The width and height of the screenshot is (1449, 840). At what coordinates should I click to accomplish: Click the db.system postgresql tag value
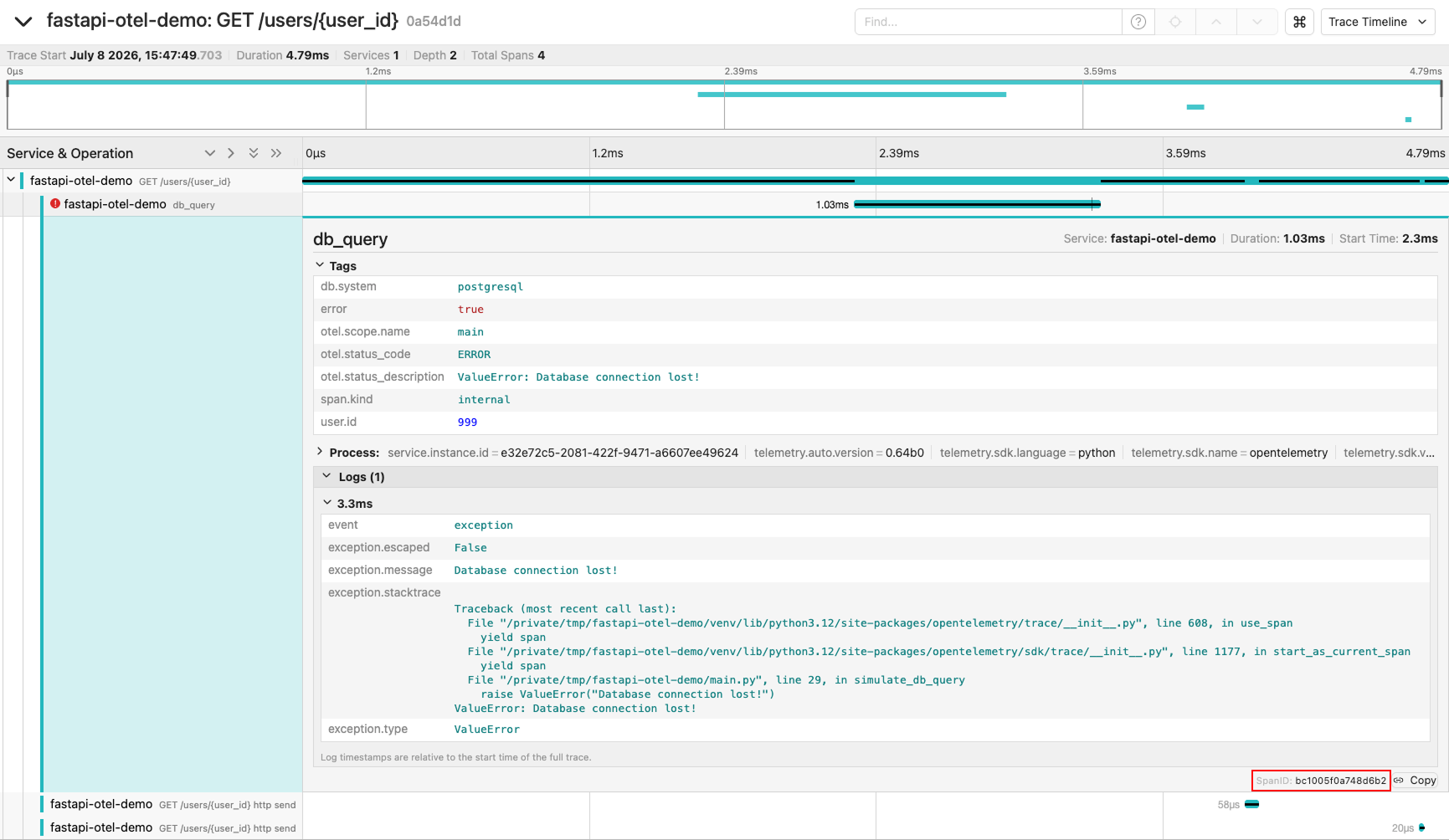491,287
